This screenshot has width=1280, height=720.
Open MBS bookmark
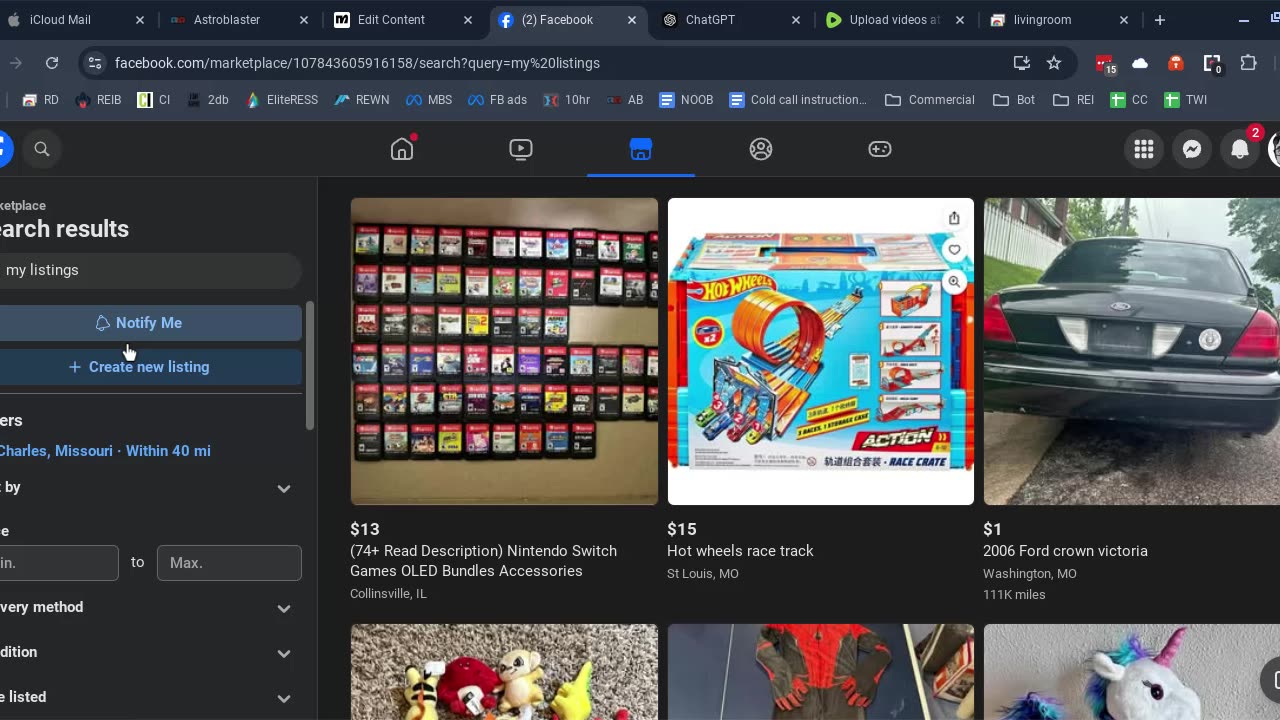click(x=429, y=100)
